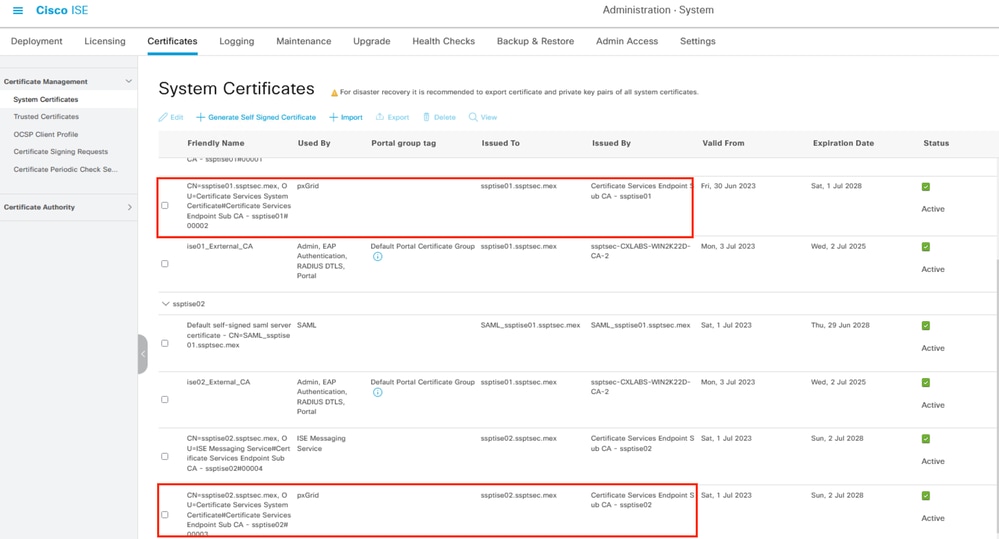Click the View magnifier button

[x=483, y=117]
